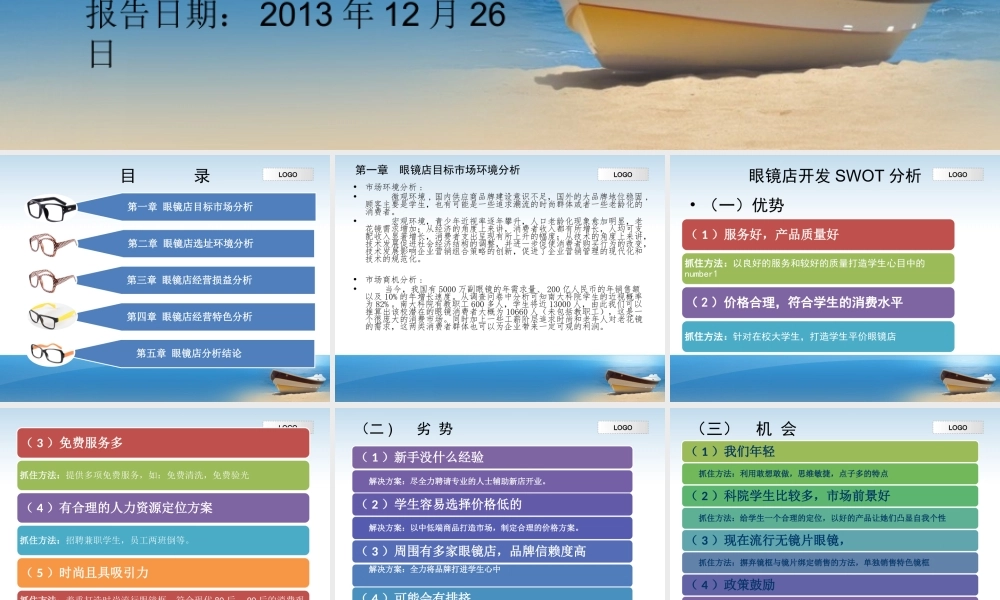Click the orange banner （5）时尚且具吸引力
The width and height of the screenshot is (1000, 600).
click(163, 573)
